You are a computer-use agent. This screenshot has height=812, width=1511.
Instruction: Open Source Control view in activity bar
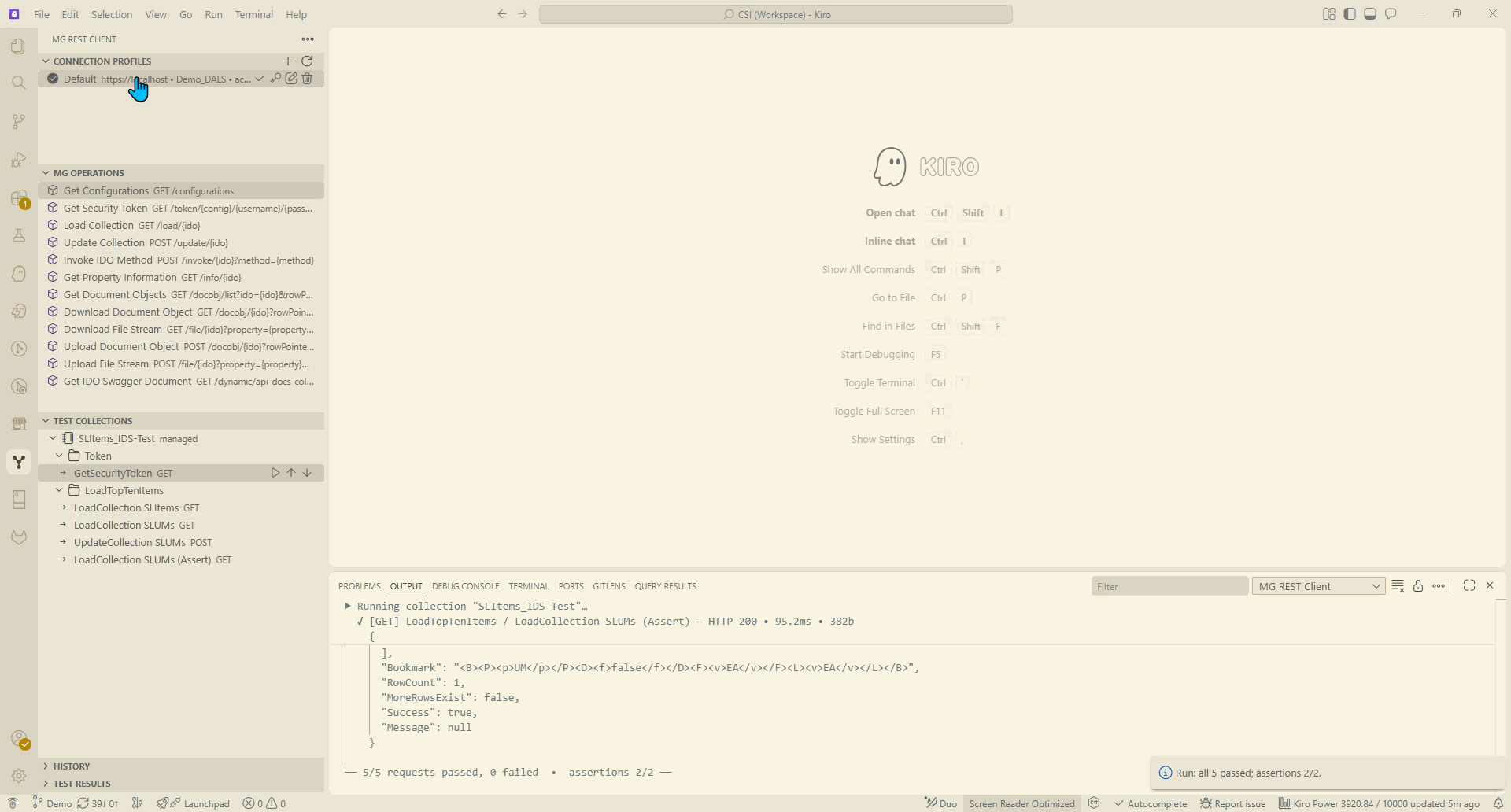(x=19, y=121)
